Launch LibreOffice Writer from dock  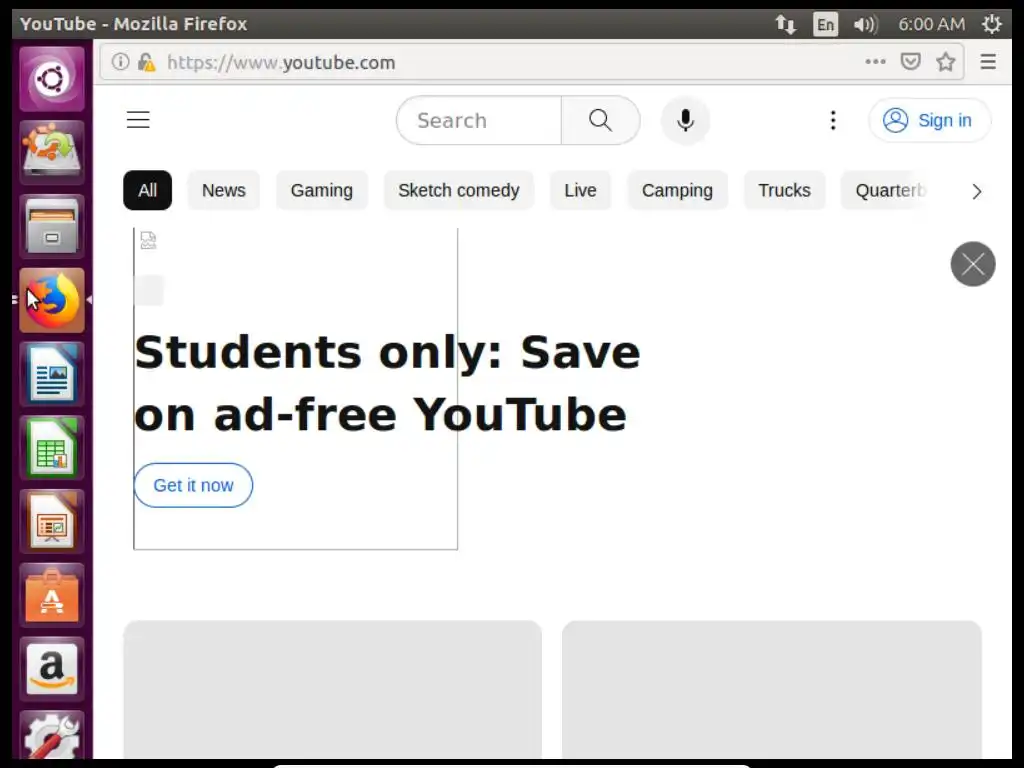coord(52,374)
